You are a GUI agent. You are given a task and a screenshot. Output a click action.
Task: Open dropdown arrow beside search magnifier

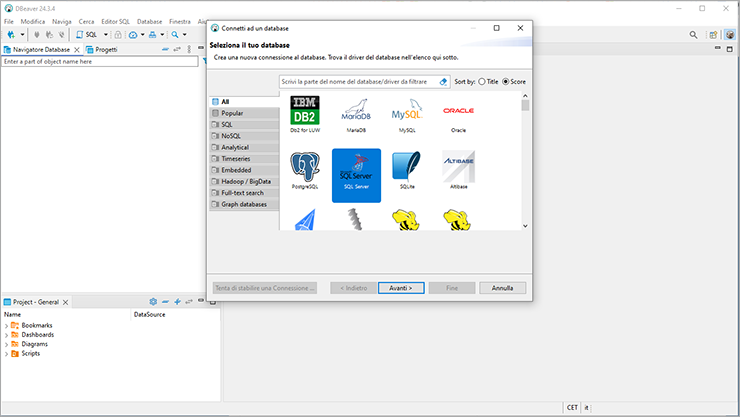(185, 34)
